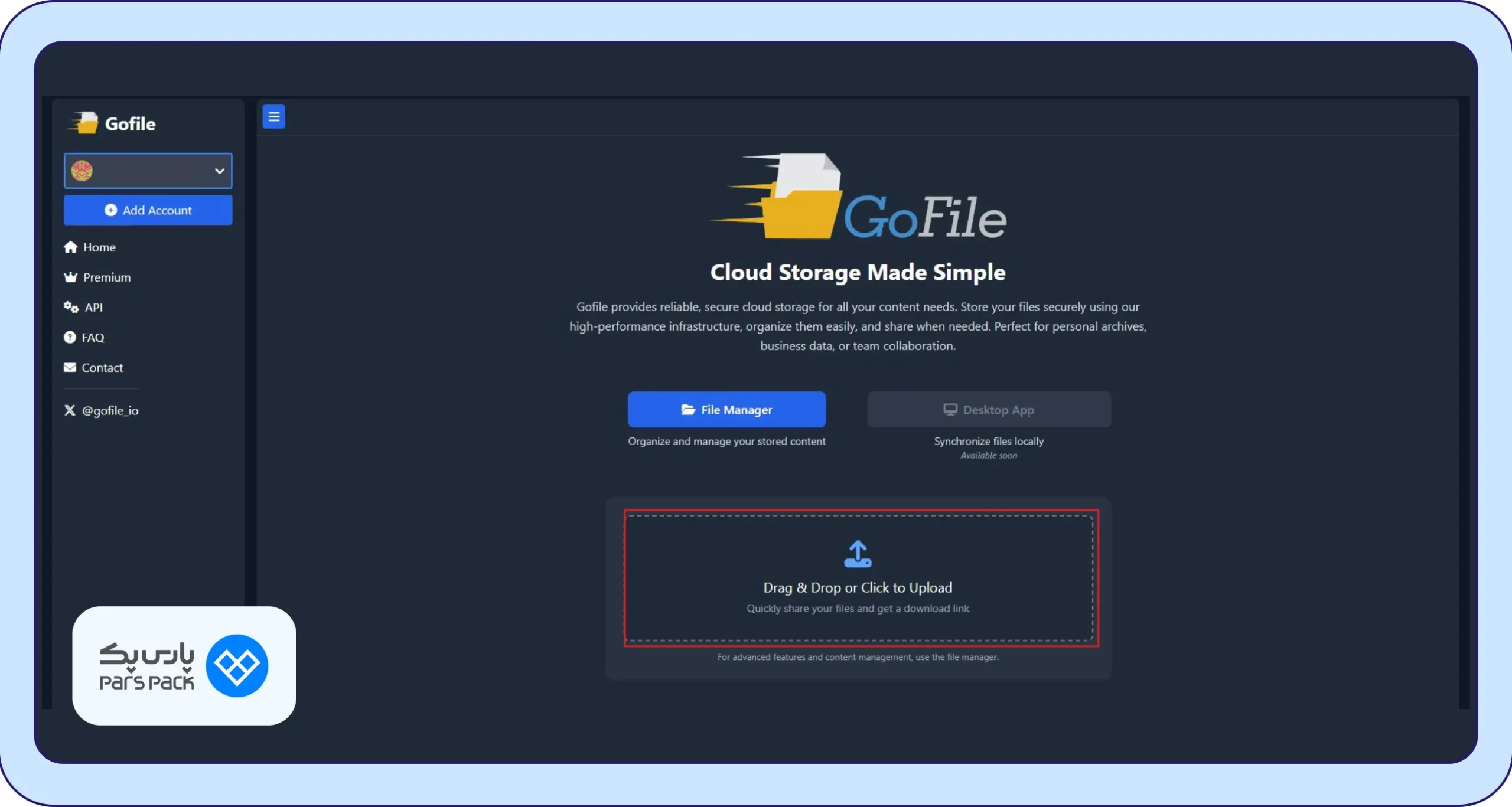Click the X social icon in the sidebar
Viewport: 1512px width, 807px height.
coord(70,410)
